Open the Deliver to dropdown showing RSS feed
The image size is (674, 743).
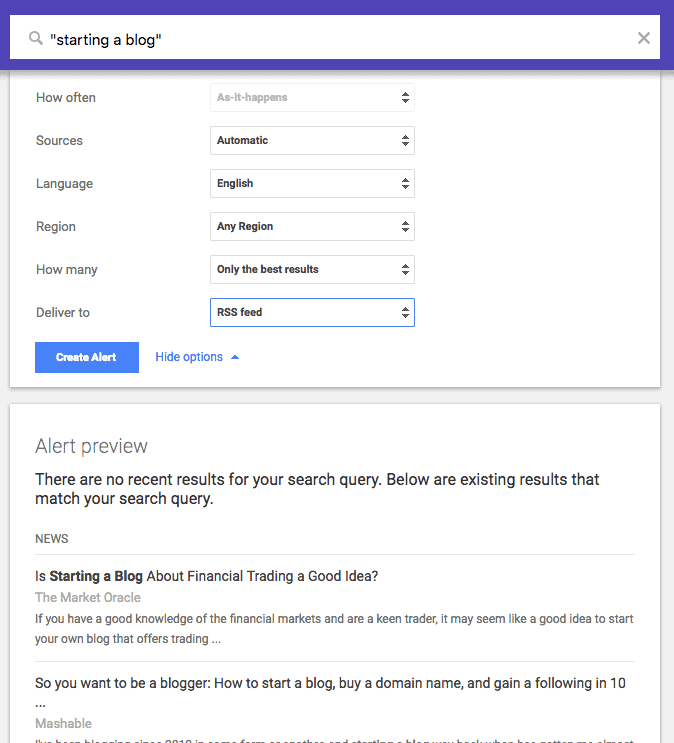tap(312, 312)
